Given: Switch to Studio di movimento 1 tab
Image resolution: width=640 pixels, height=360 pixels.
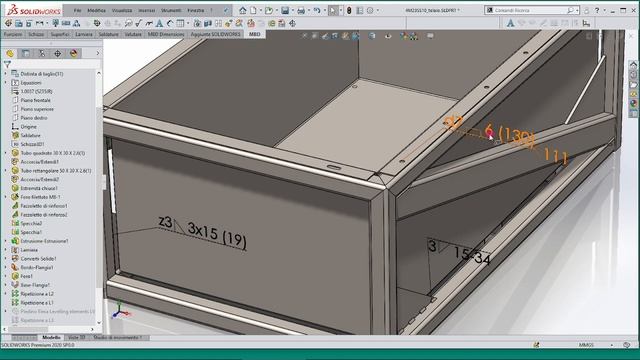Looking at the screenshot, I should tap(118, 338).
